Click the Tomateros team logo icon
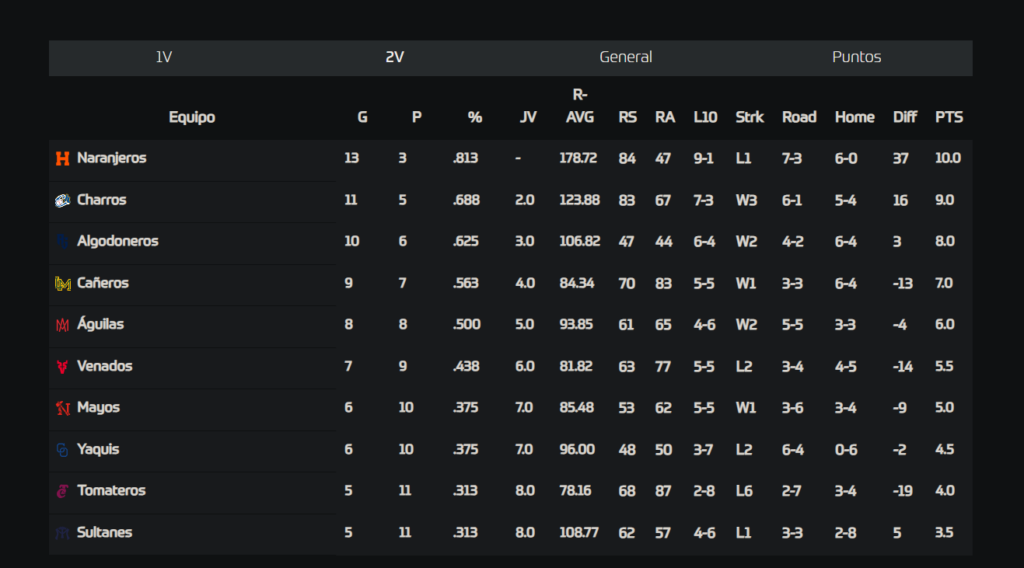Image resolution: width=1024 pixels, height=568 pixels. pos(63,491)
